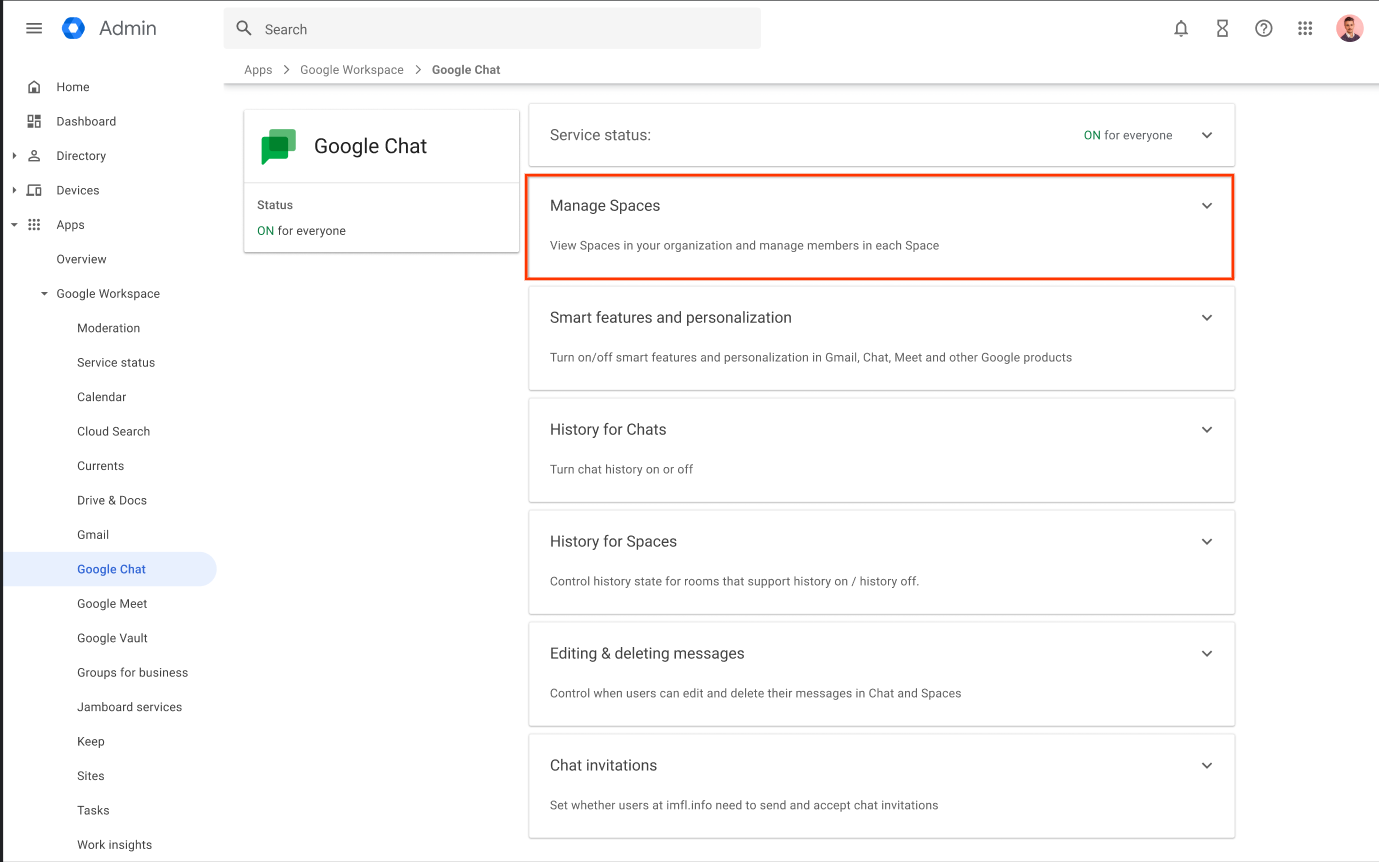
Task: Expand the Devices tree arrow
Action: (14, 190)
